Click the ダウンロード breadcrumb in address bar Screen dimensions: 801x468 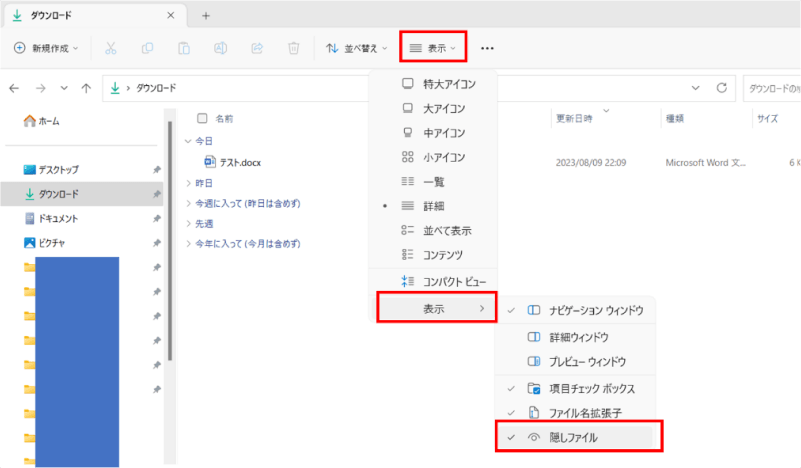(156, 88)
